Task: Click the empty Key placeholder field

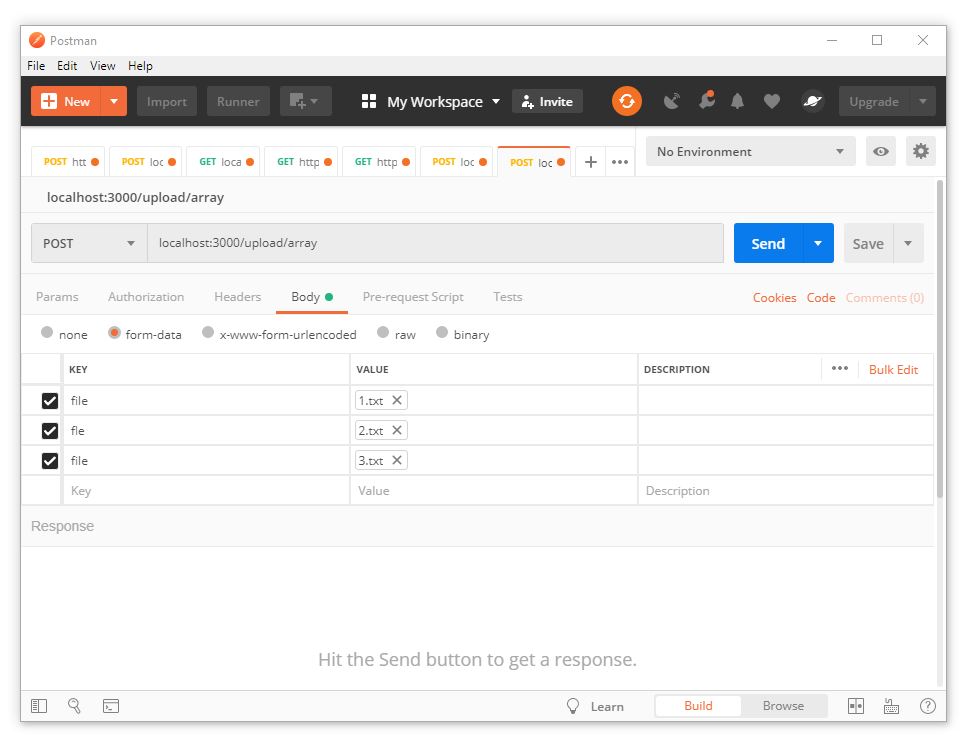Action: click(x=206, y=491)
